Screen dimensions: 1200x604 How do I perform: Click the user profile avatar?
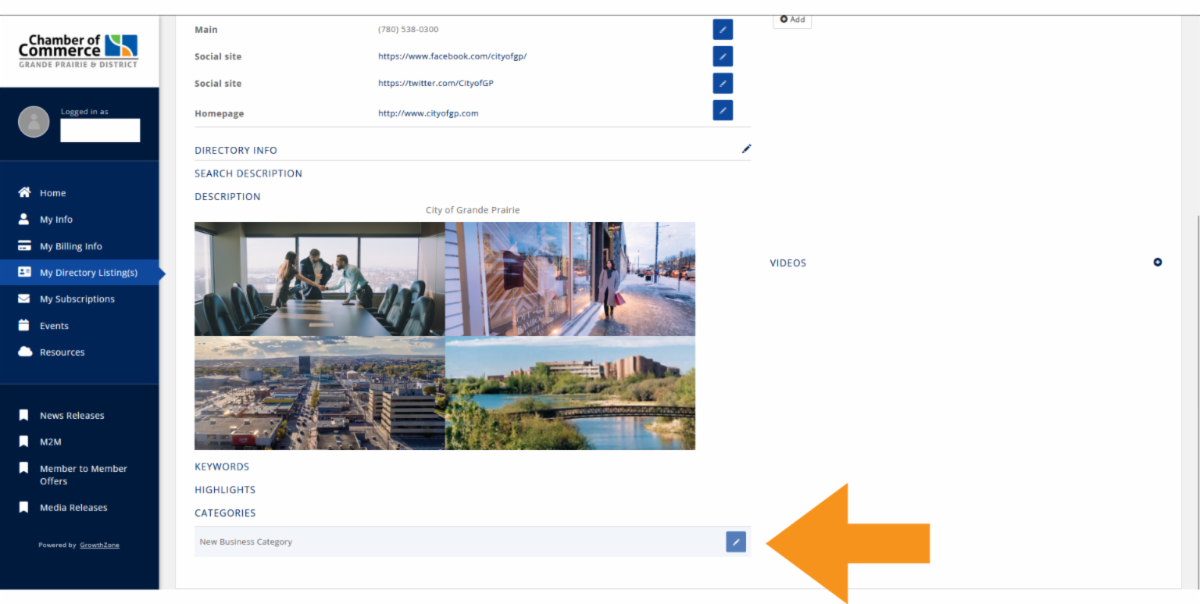coord(34,122)
